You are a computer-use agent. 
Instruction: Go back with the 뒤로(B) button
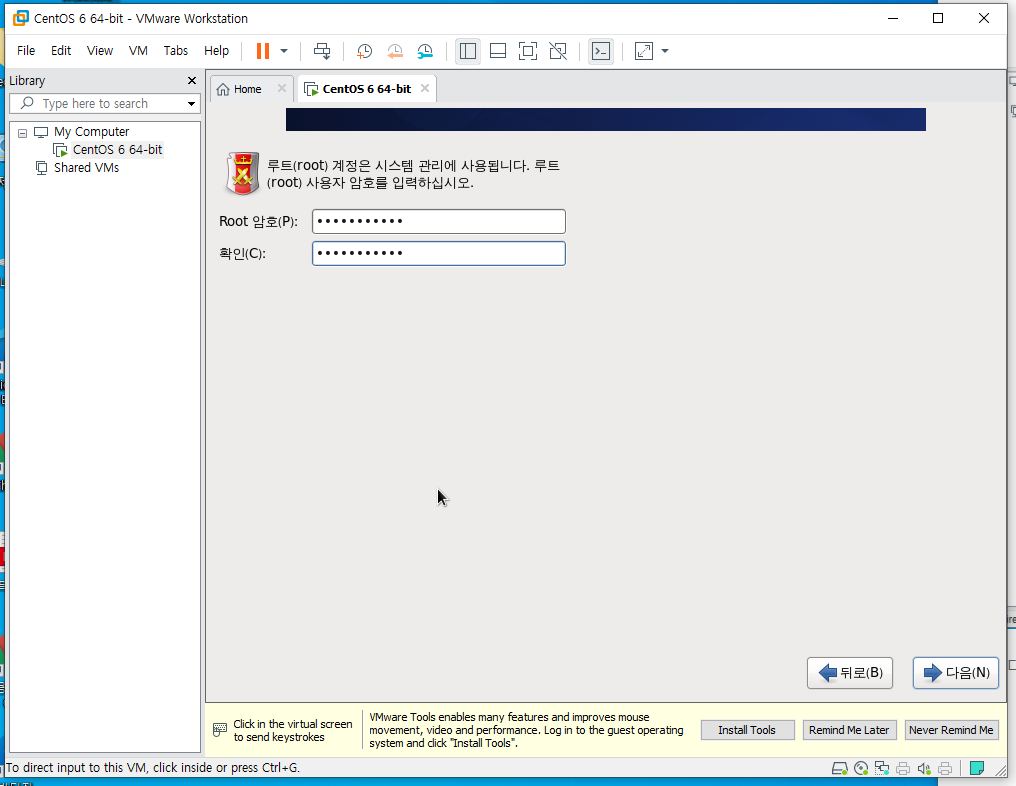tap(850, 673)
